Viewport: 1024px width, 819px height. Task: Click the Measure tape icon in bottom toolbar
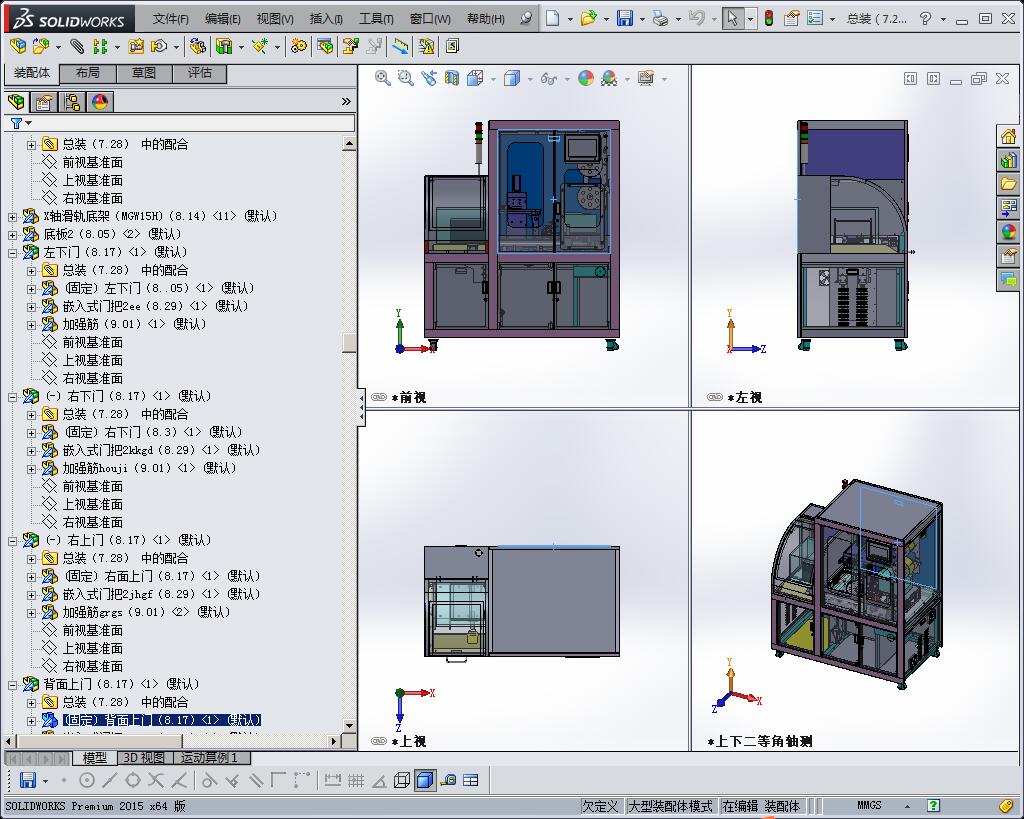[448, 780]
